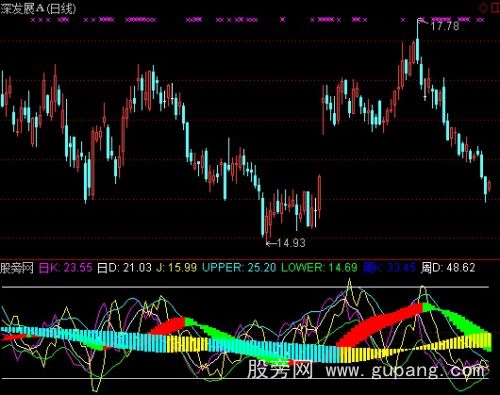Click the J: 15.99 indicator value
500x395 pixels.
pyautogui.click(x=177, y=267)
